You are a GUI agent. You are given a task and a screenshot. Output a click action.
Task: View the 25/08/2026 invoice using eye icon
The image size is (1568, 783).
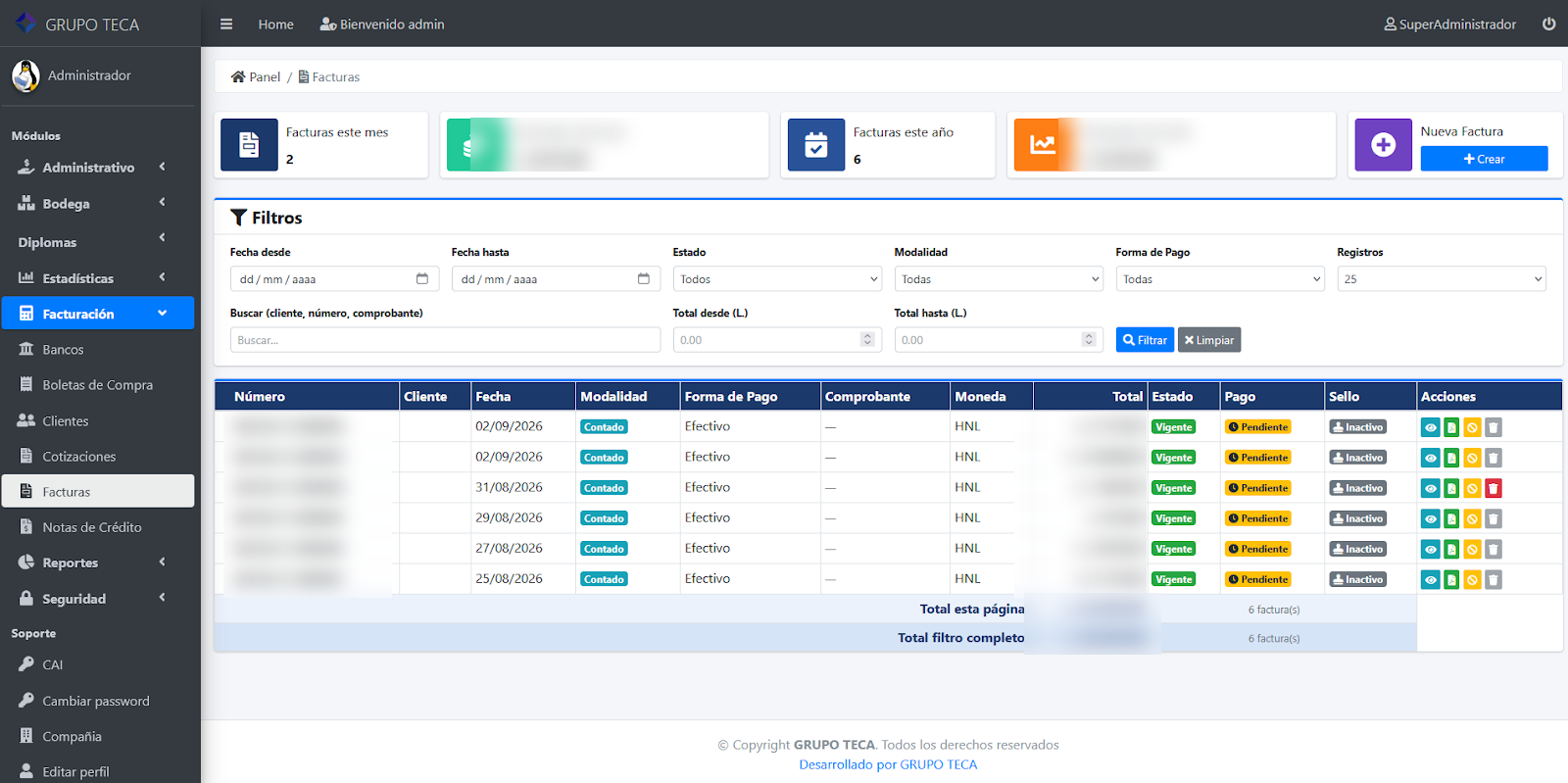click(1431, 579)
